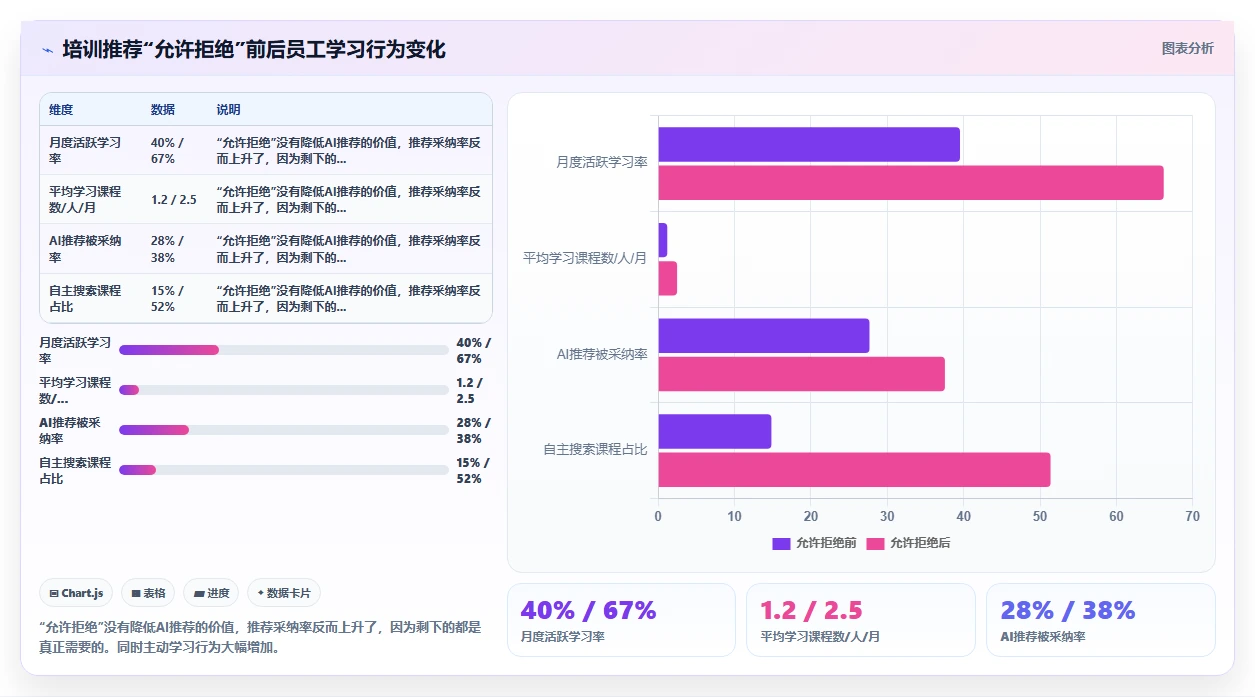
Task: Click the purple 自主搜索课程占比 chart bar
Action: (715, 431)
